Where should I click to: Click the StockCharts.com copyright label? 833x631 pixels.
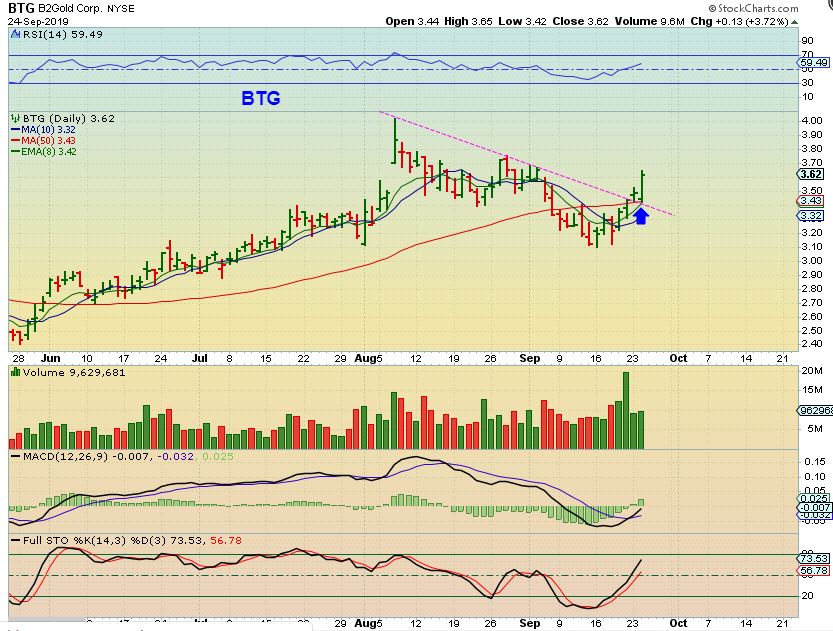click(753, 8)
